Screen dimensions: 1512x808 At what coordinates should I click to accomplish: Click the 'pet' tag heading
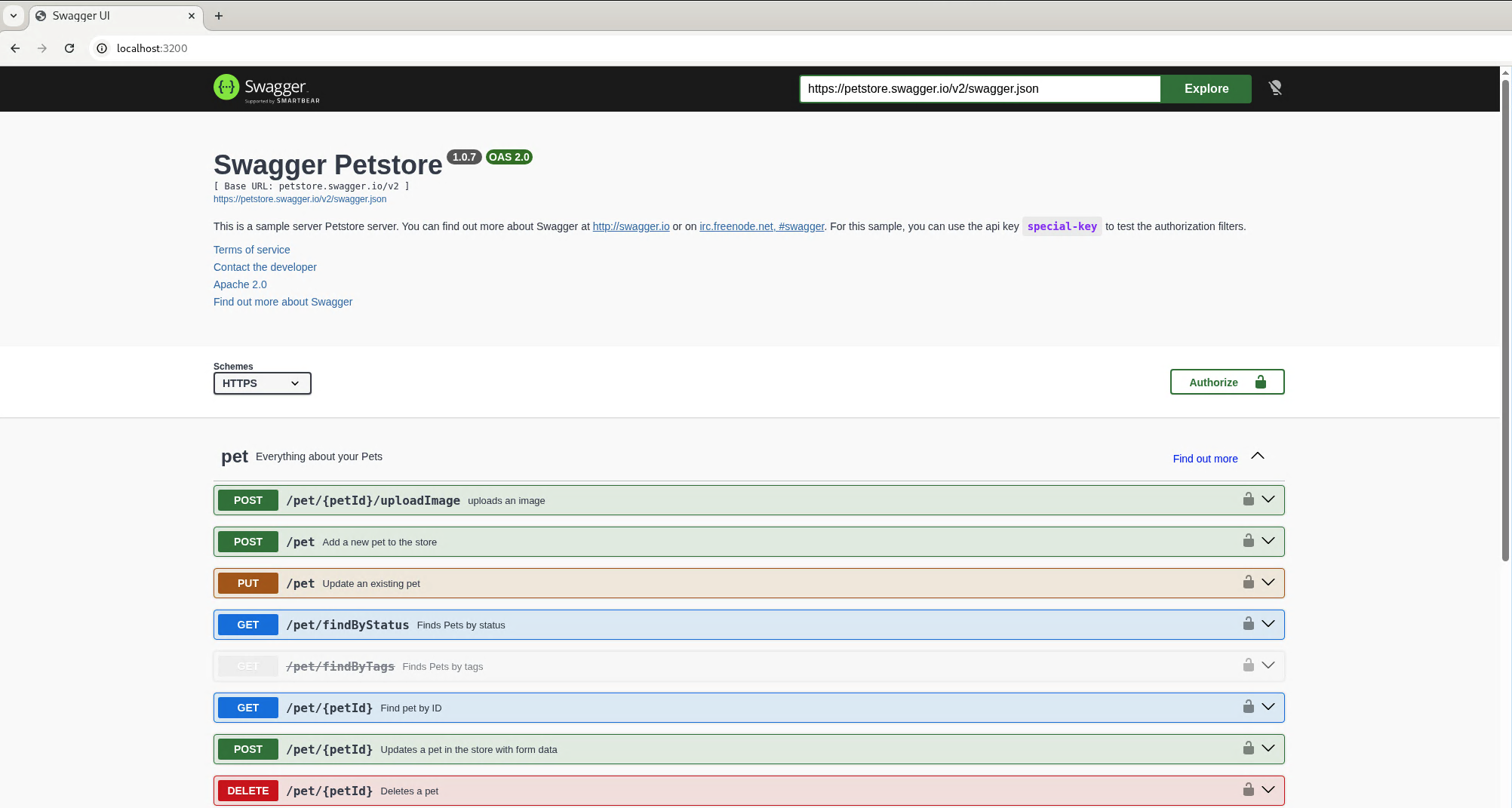235,456
